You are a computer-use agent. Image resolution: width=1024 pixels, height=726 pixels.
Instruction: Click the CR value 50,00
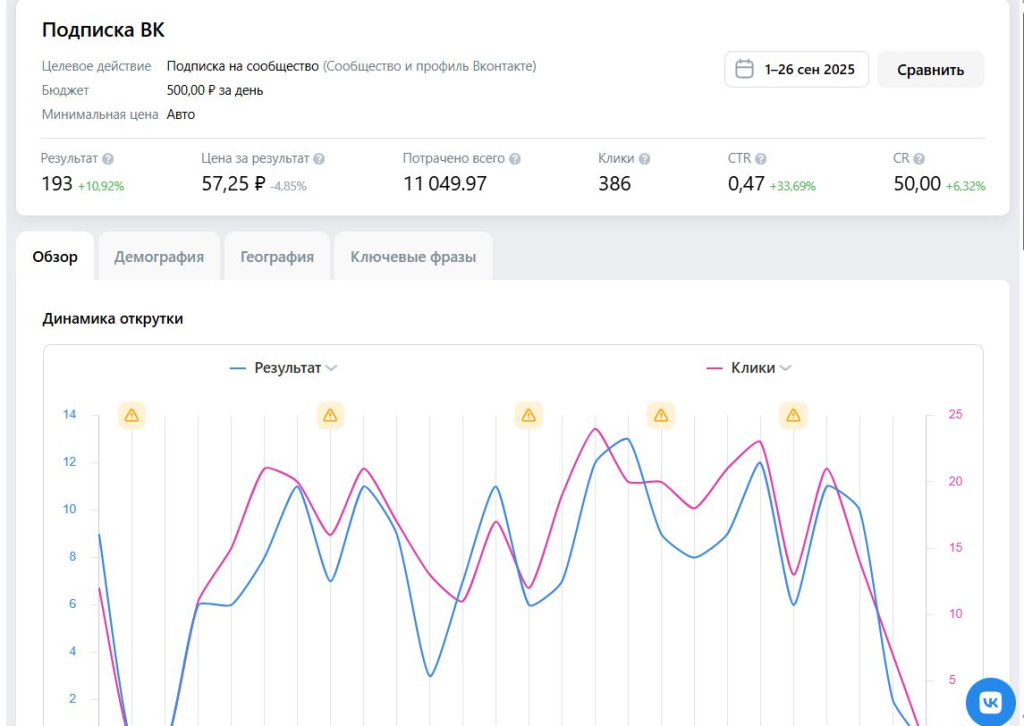click(x=917, y=184)
